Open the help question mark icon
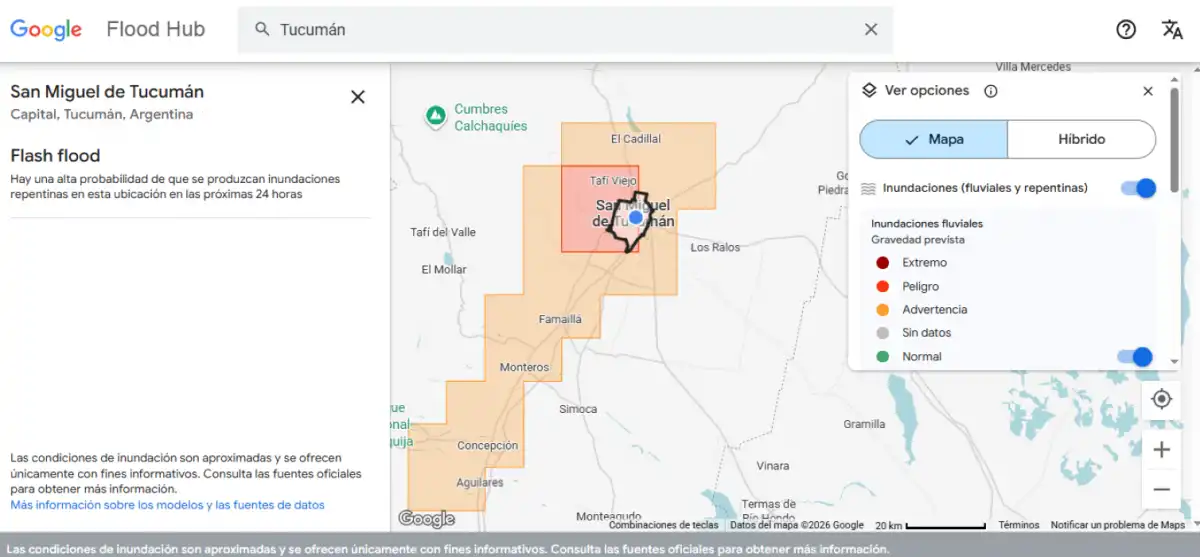The width and height of the screenshot is (1200, 557). point(1126,29)
